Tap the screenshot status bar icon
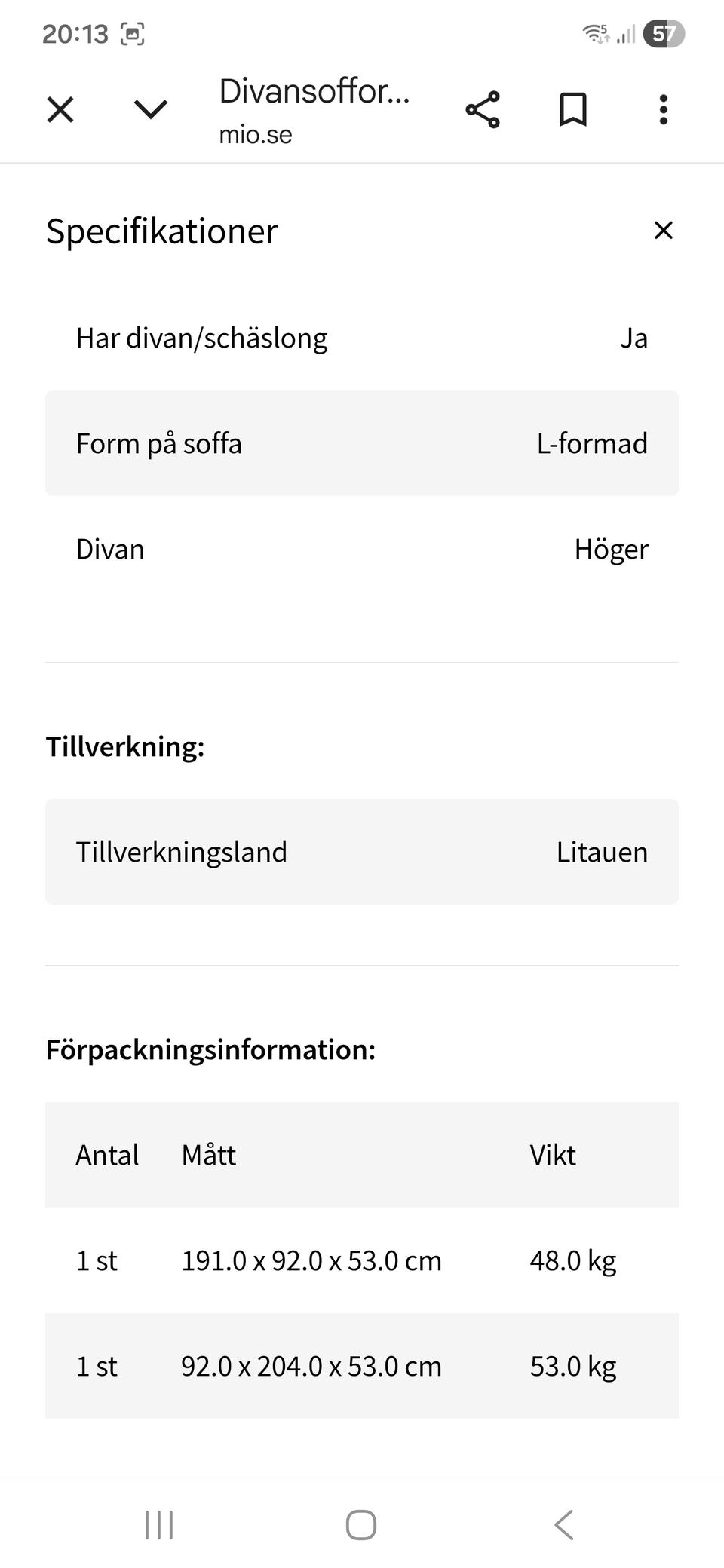Screen dimensions: 724x1568 (x=133, y=34)
